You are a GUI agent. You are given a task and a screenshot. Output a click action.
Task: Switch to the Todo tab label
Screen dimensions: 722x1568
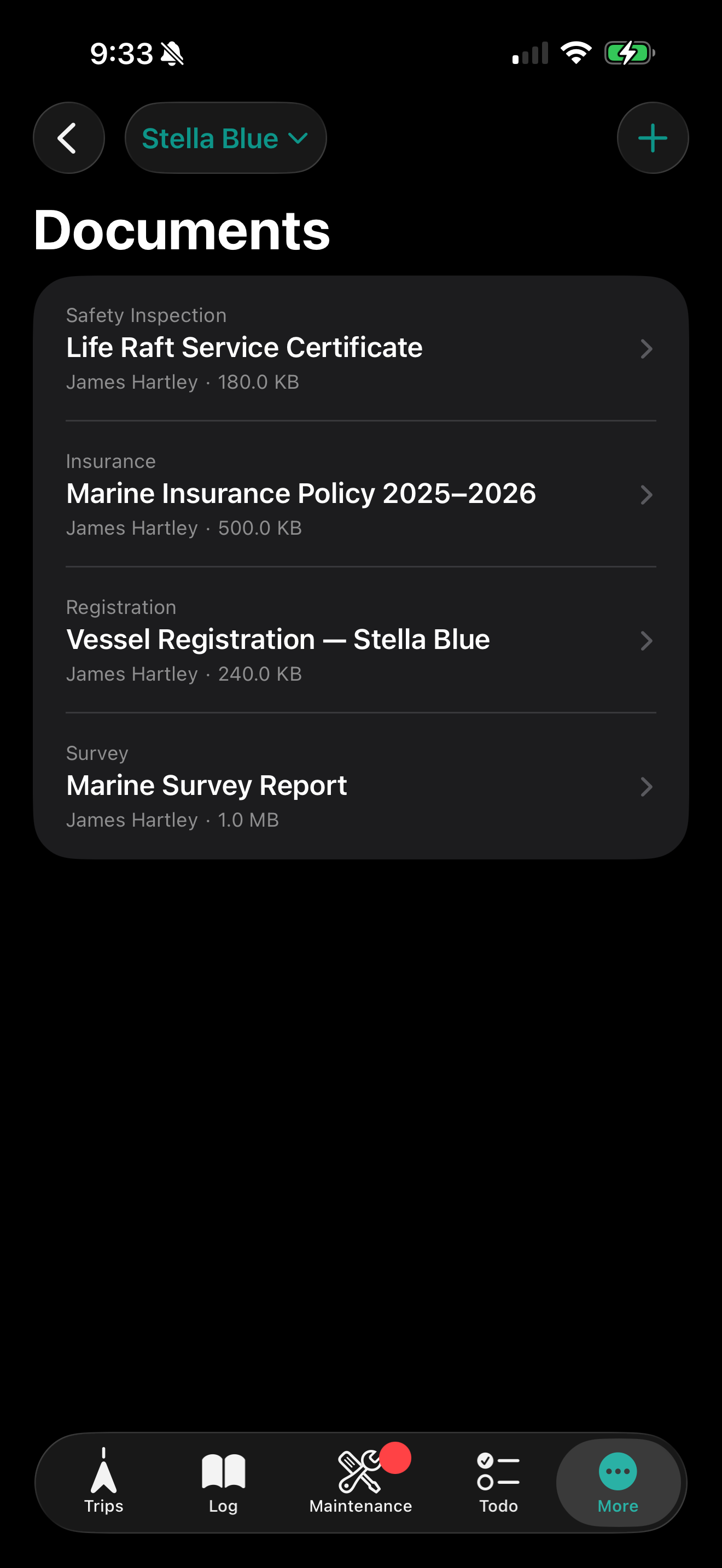click(x=499, y=1506)
